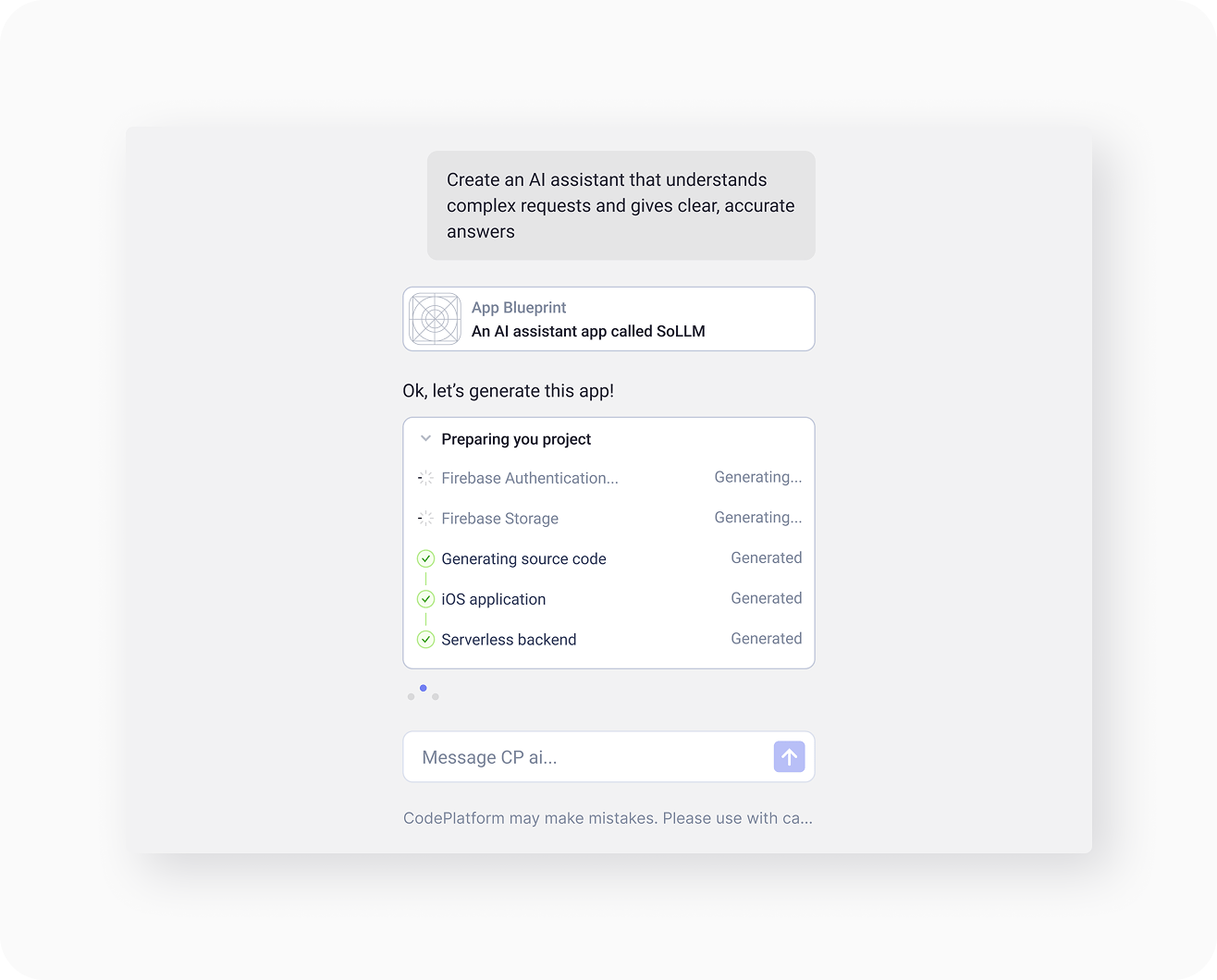Click the user prompt message bubble
The image size is (1217, 980).
(621, 205)
